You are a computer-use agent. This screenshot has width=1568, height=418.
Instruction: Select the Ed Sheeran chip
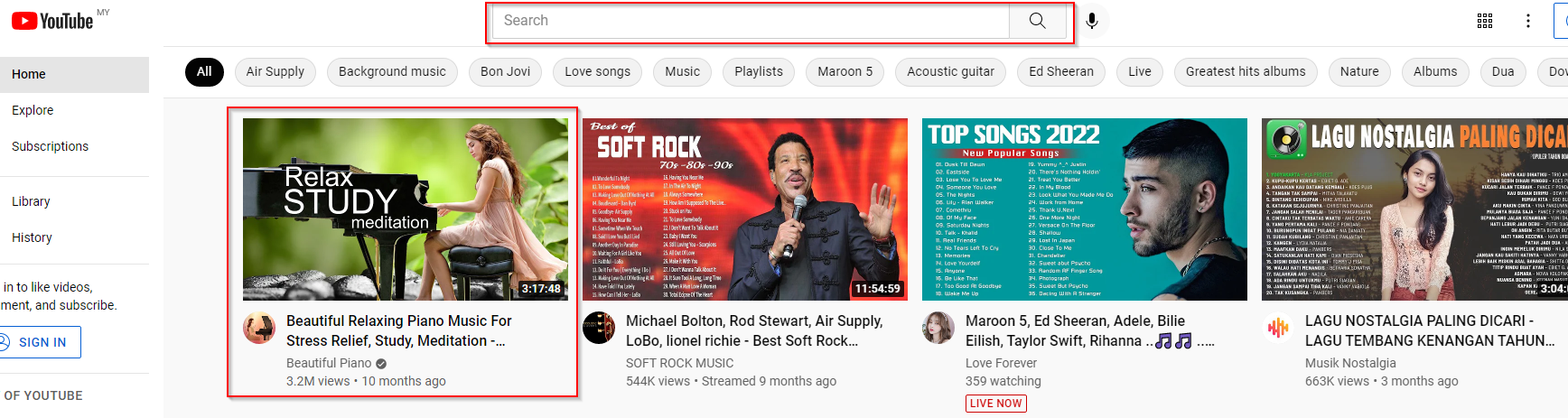[1061, 71]
